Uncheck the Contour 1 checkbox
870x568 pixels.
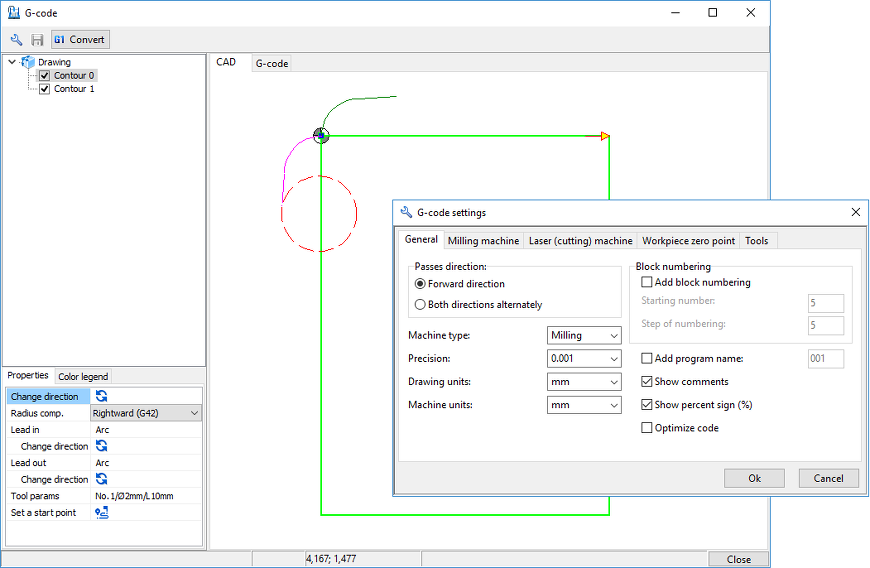coord(45,89)
